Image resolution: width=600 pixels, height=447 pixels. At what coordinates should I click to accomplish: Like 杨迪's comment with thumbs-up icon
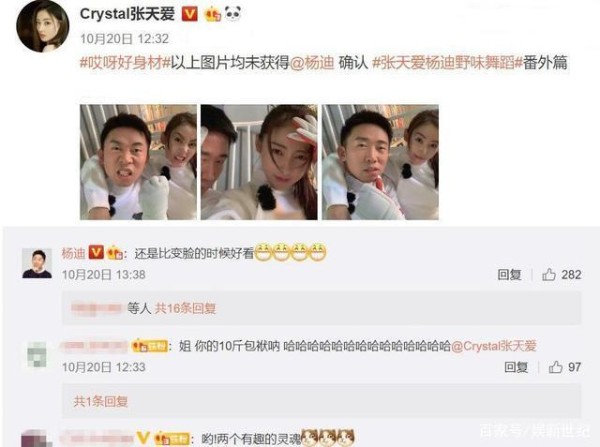click(x=549, y=274)
